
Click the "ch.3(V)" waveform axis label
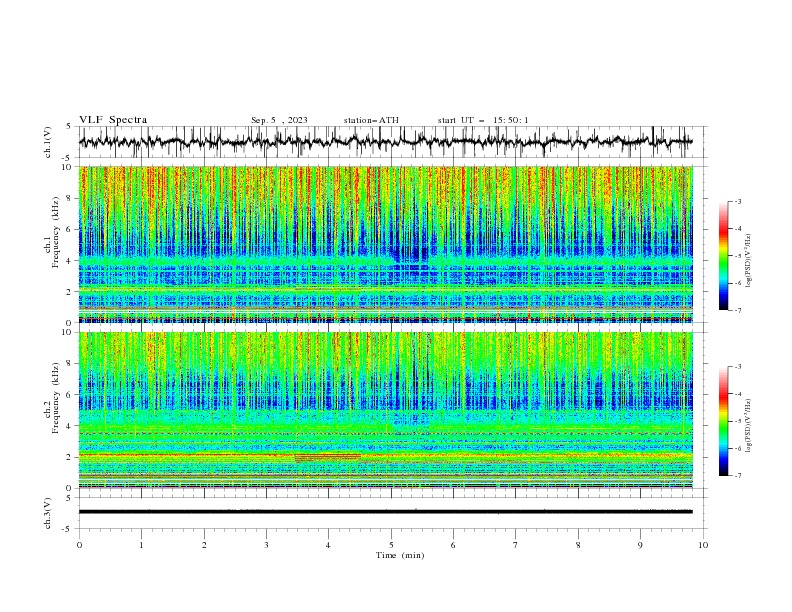click(x=48, y=513)
